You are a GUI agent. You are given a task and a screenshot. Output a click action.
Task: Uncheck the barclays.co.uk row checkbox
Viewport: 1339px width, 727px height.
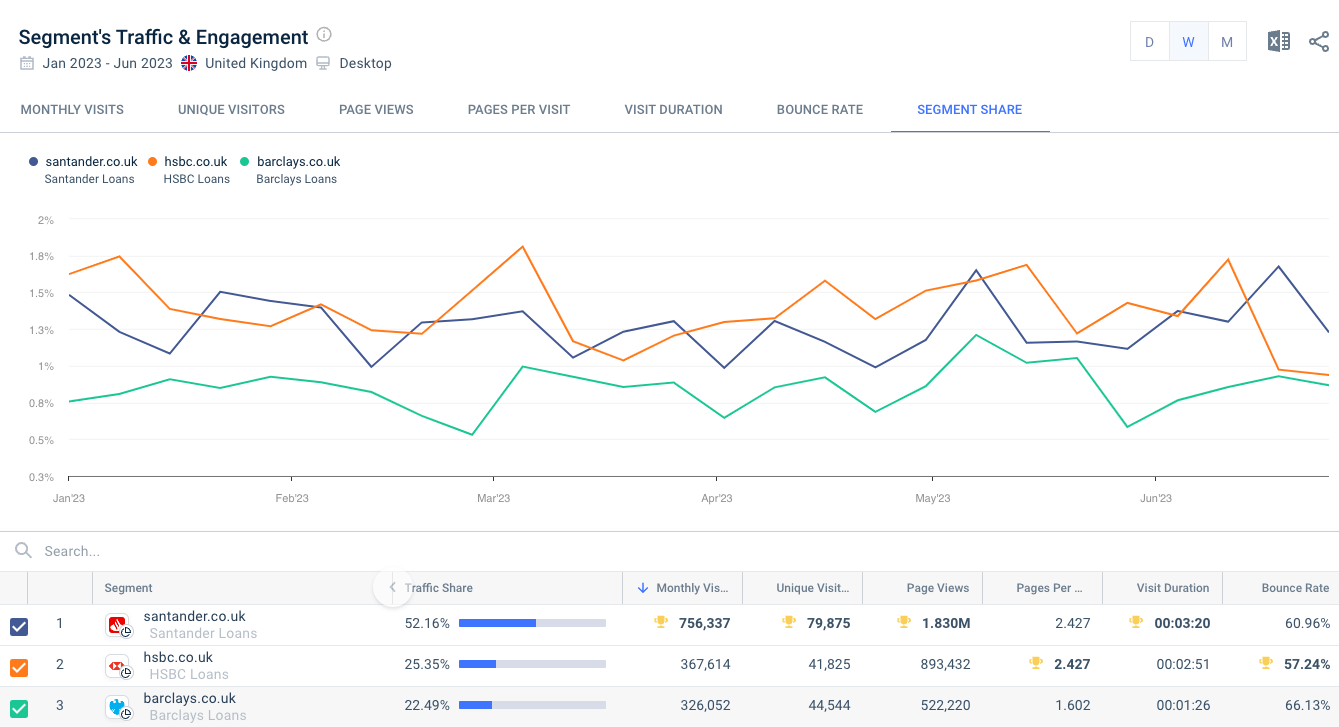coord(19,708)
